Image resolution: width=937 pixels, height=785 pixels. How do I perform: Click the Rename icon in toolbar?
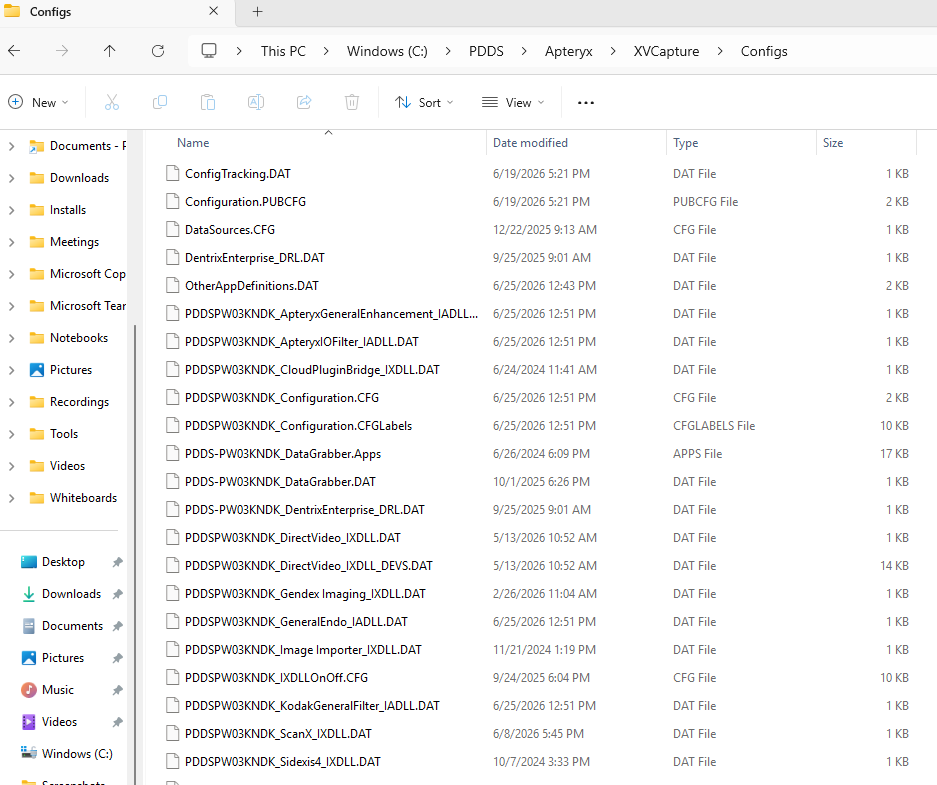click(x=256, y=102)
